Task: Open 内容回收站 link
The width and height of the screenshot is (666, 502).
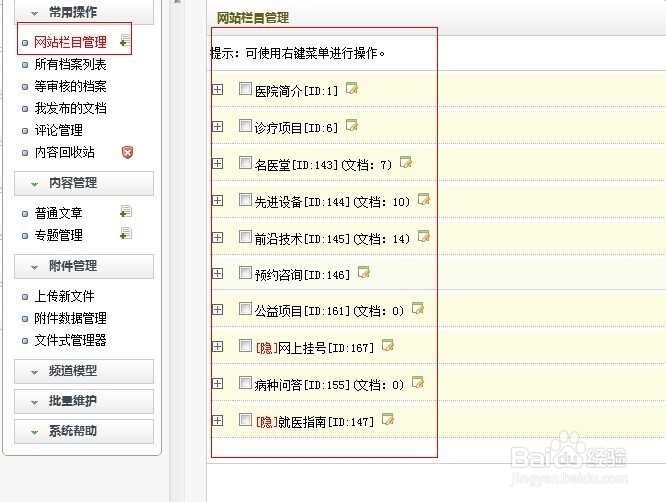Action: pyautogui.click(x=64, y=152)
